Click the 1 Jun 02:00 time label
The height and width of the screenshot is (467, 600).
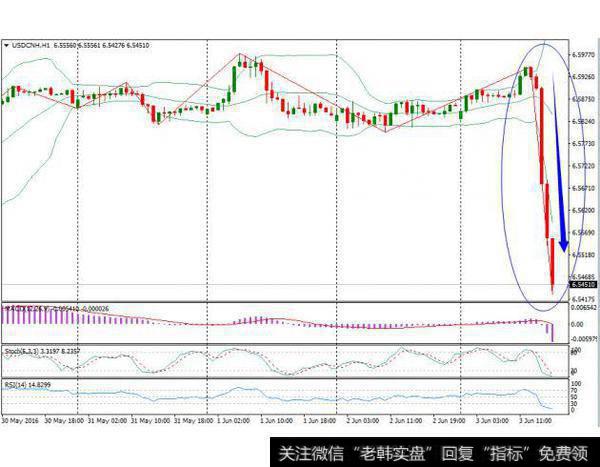[x=233, y=420]
